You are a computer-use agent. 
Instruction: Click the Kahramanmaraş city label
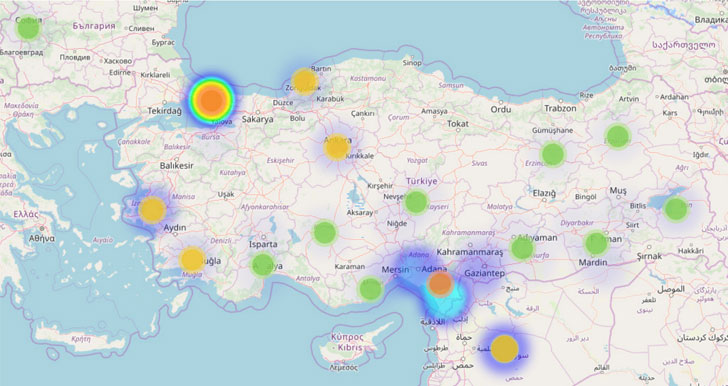click(470, 252)
